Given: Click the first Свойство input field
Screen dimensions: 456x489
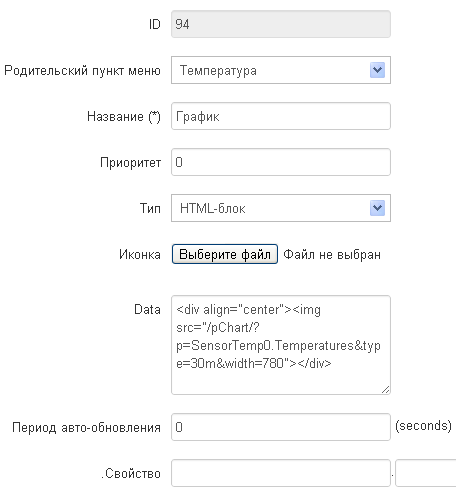Looking at the screenshot, I should pos(281,473).
